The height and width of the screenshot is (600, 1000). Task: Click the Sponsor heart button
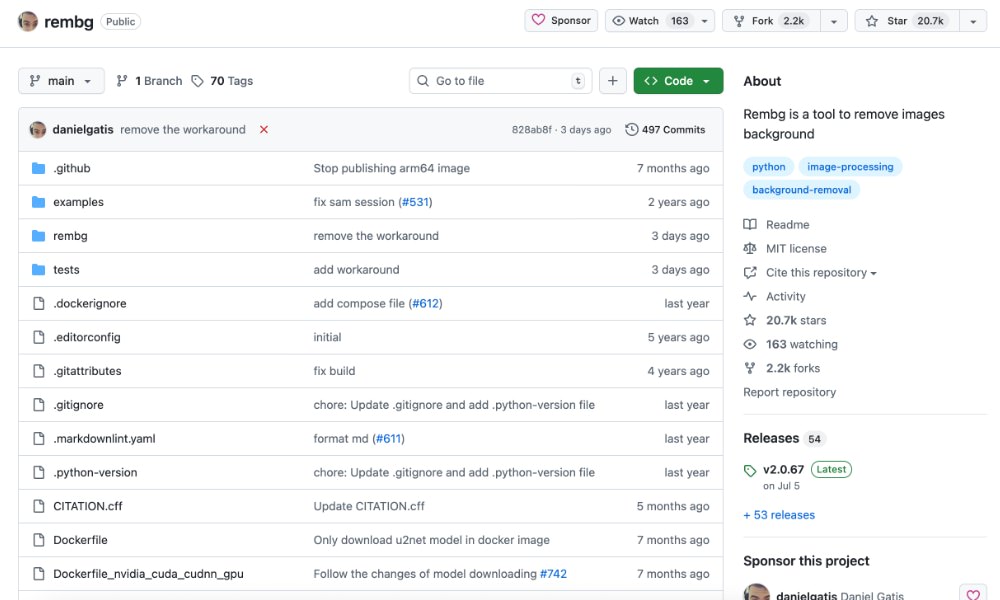point(561,21)
